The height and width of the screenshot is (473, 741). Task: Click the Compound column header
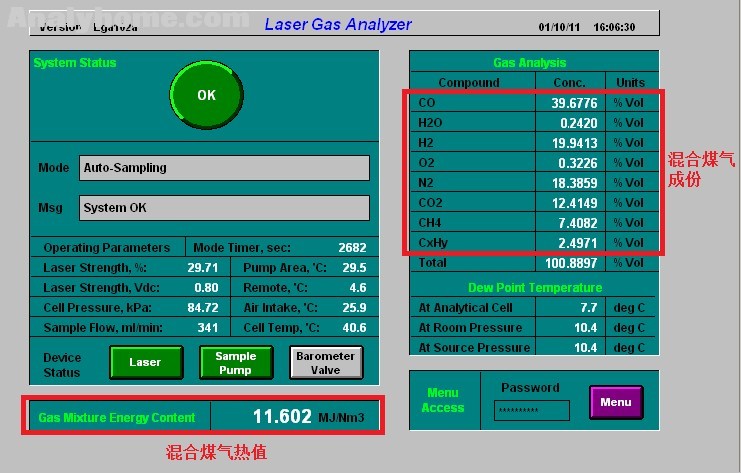pos(469,83)
